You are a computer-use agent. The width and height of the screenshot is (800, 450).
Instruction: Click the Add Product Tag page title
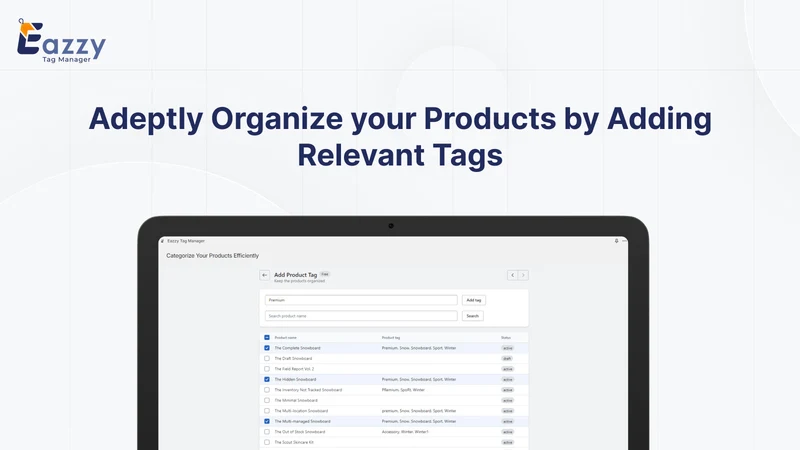pyautogui.click(x=295, y=274)
